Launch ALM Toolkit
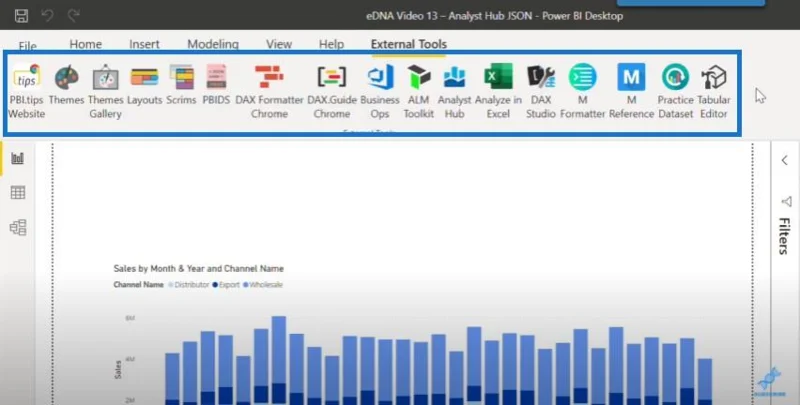Screen dimensions: 800x405 click(x=418, y=92)
